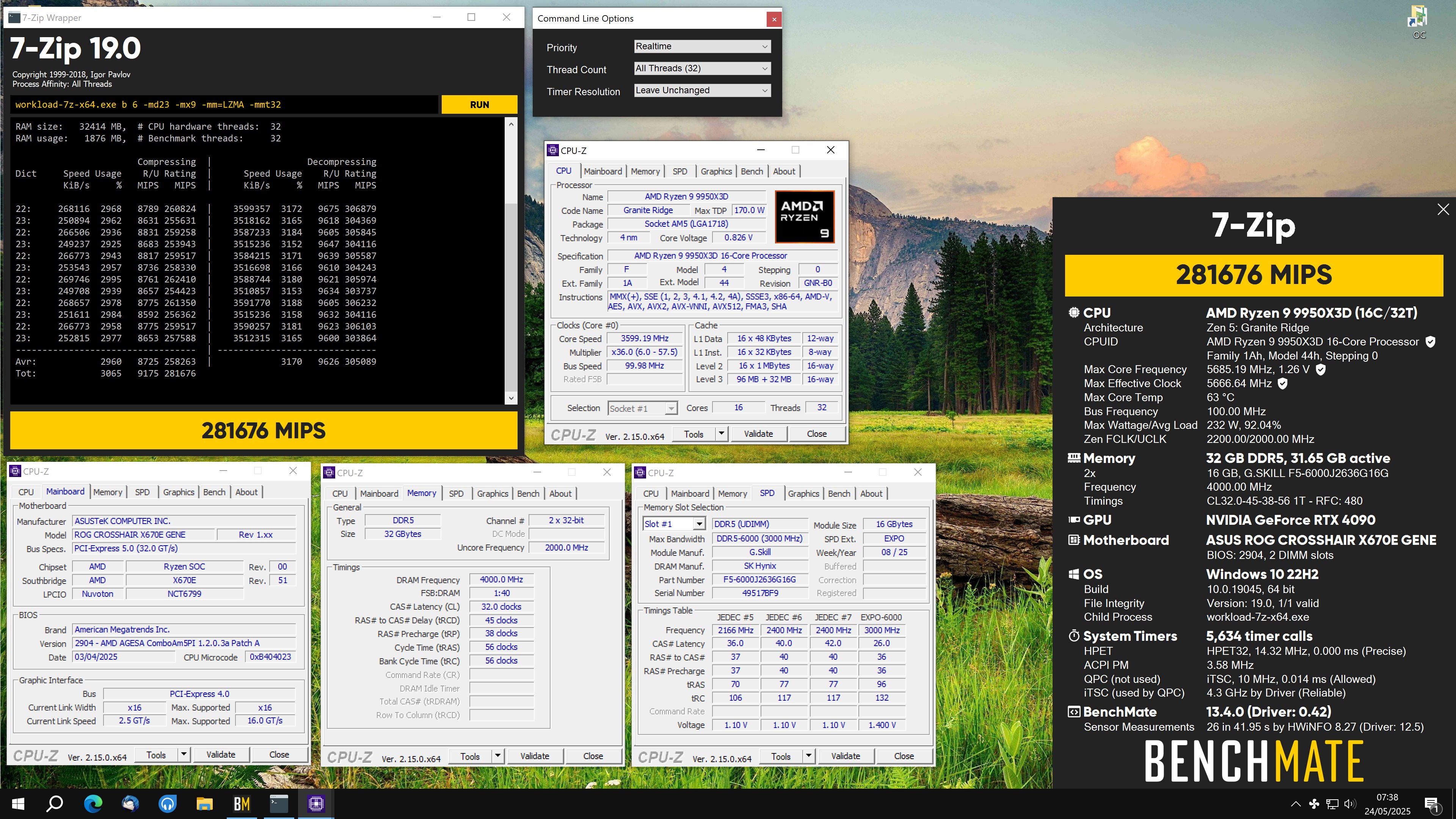Open the Socket #1 selection dropdown
The height and width of the screenshot is (819, 1456).
point(643,408)
